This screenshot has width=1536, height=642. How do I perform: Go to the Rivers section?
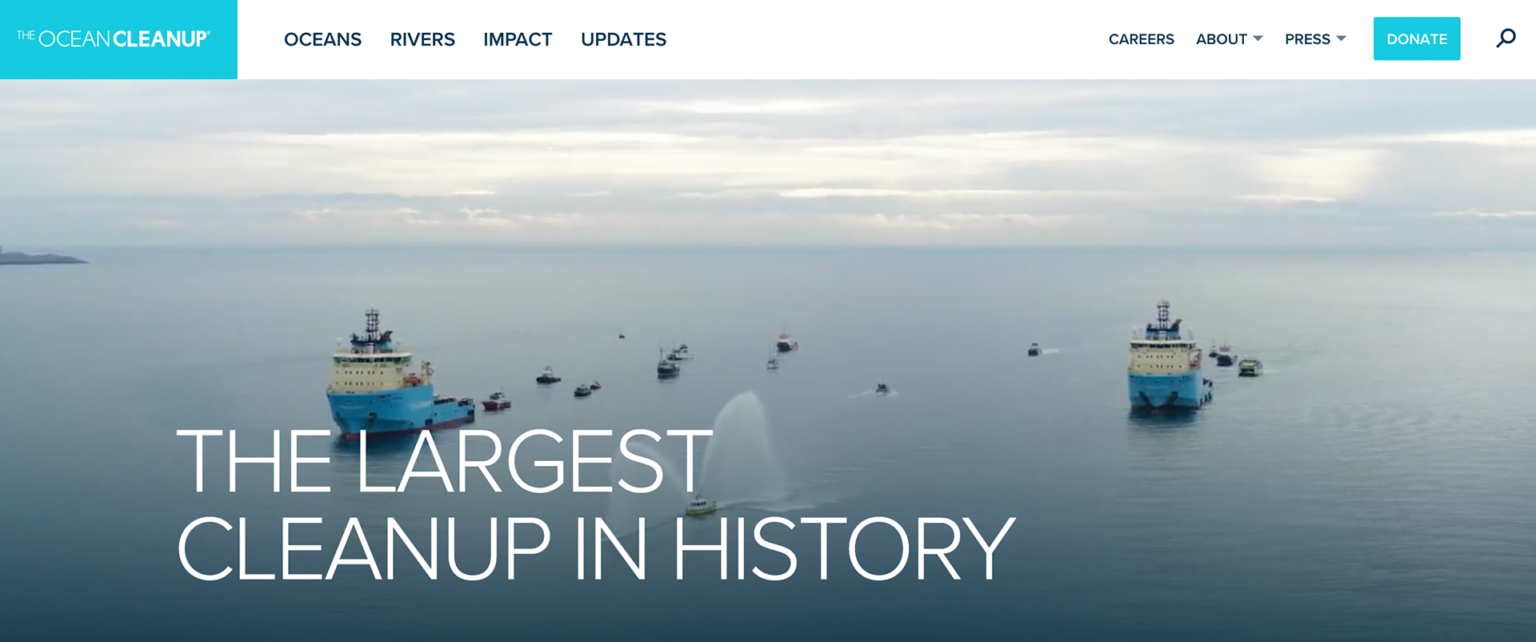point(422,39)
